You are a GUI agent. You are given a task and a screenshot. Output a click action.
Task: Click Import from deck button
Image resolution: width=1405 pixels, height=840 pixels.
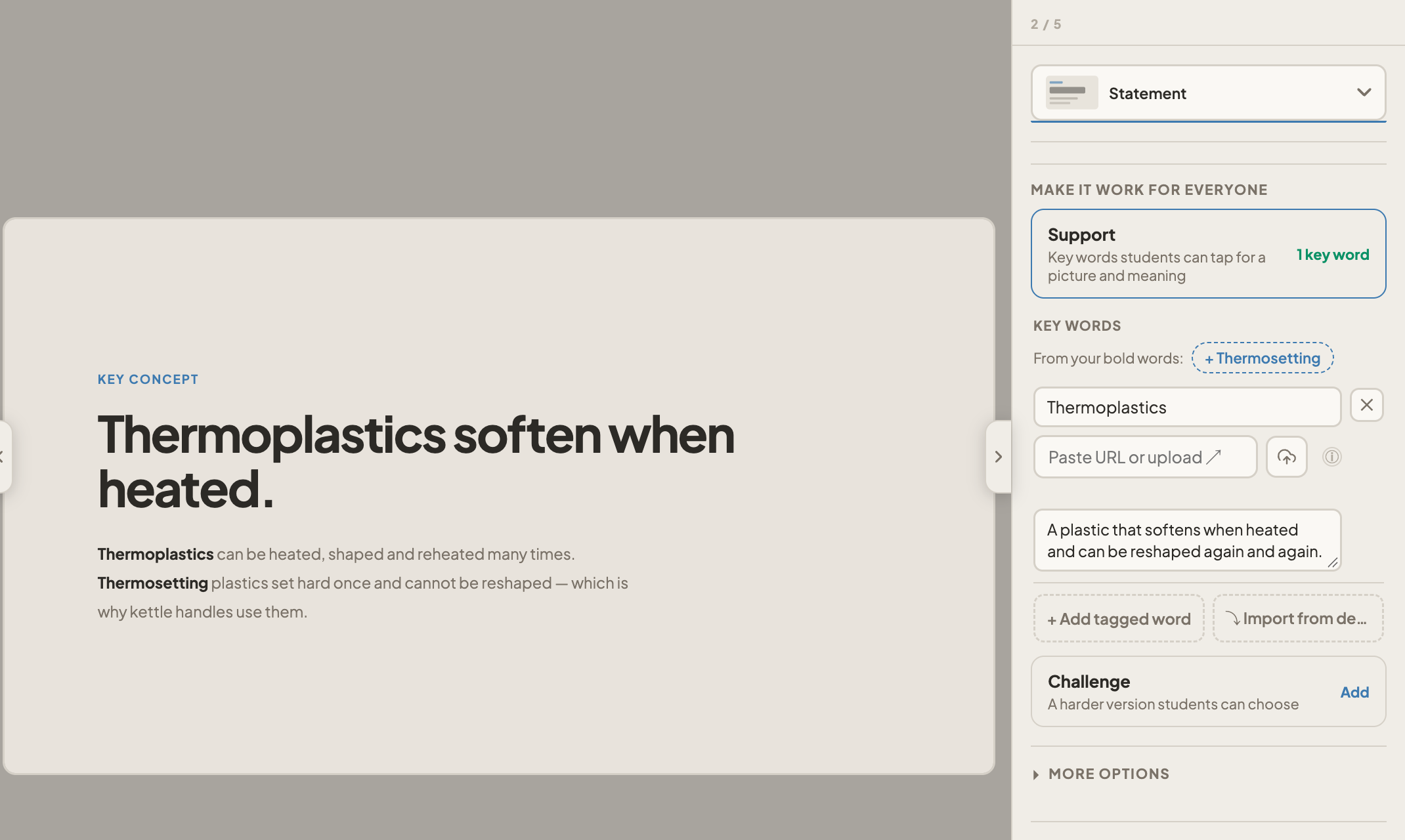pos(1297,619)
